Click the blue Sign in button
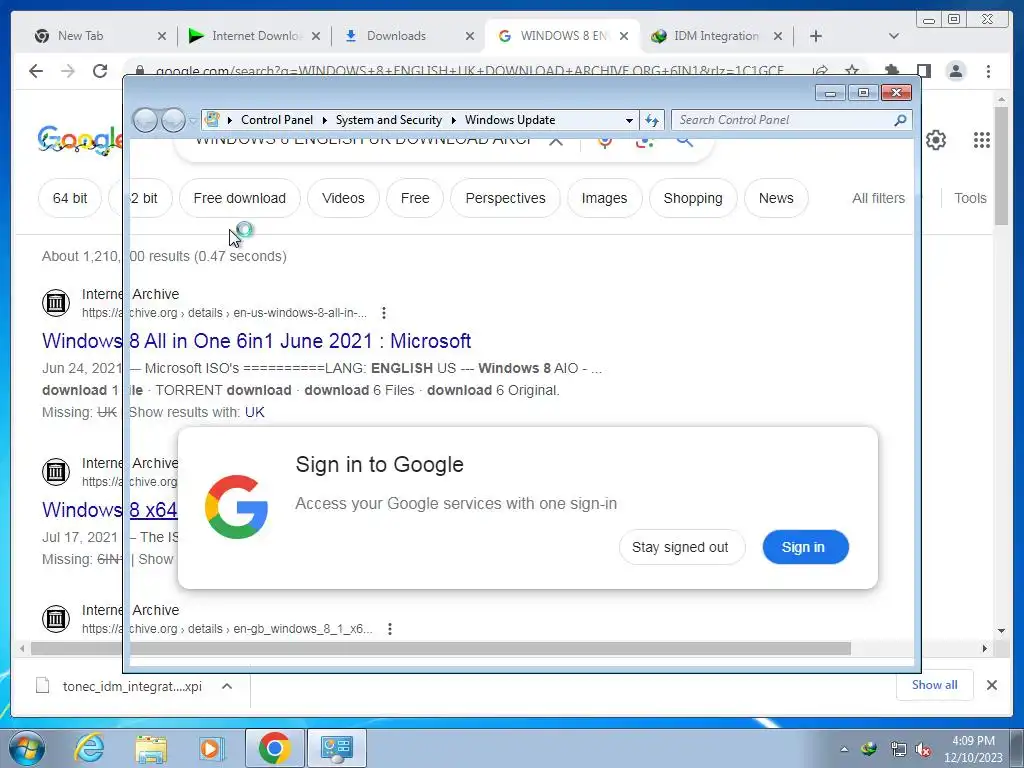 805,547
